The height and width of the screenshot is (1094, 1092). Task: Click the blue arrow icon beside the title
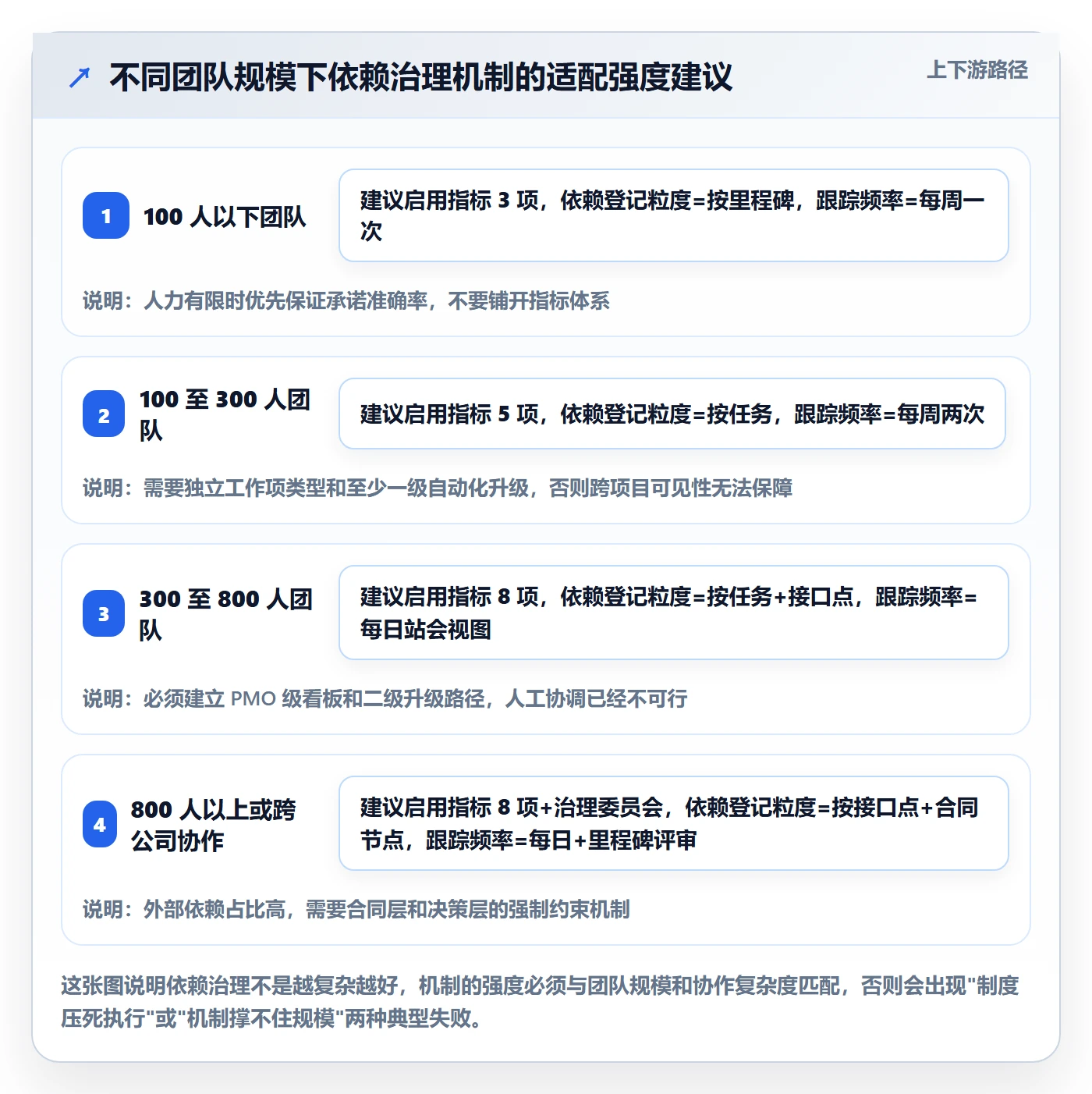click(80, 77)
